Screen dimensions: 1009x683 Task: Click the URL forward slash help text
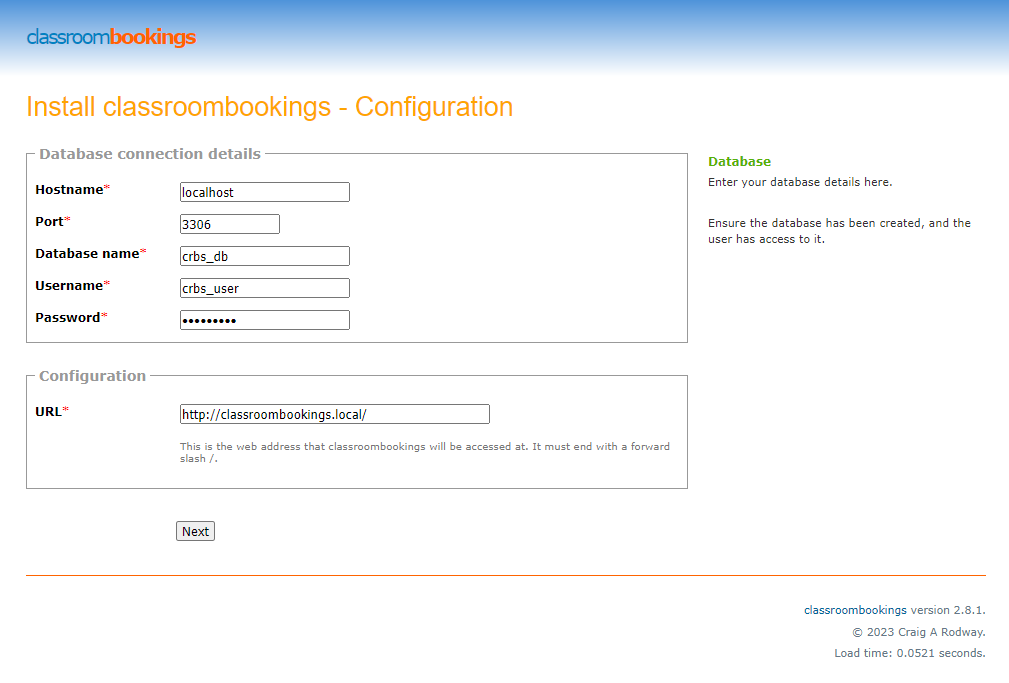pyautogui.click(x=424, y=452)
